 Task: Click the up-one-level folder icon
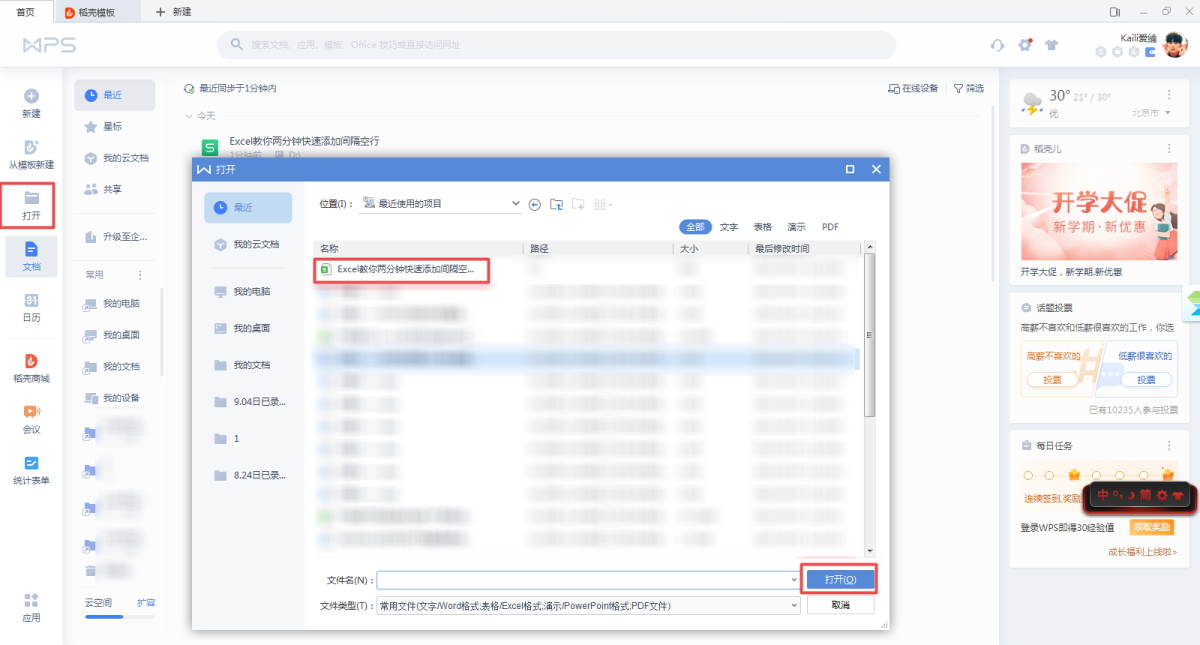(556, 204)
